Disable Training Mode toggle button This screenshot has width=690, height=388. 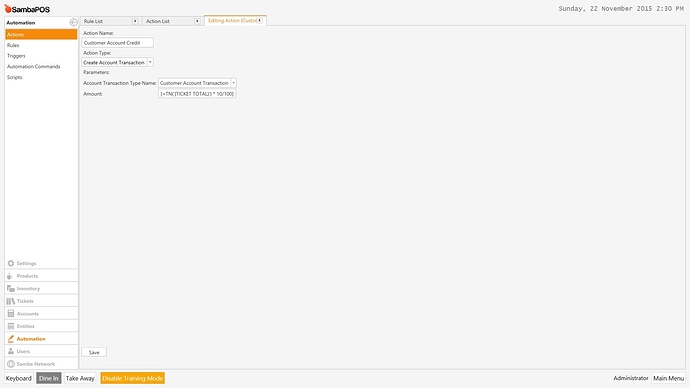132,378
